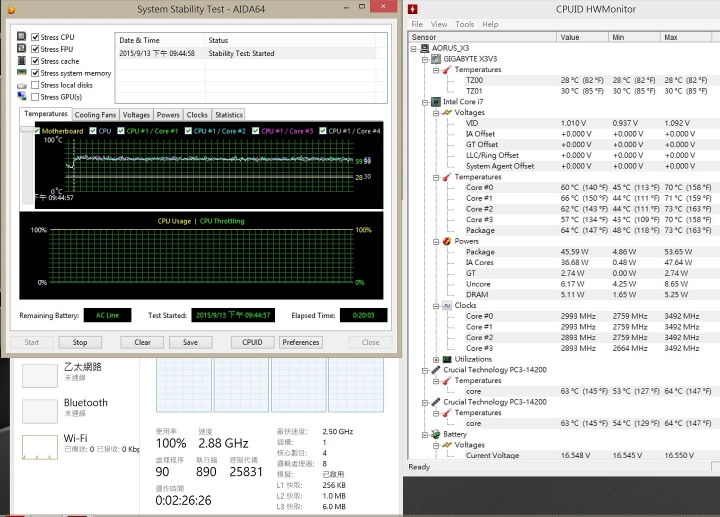Switch to the Cooling Fans tab
The image size is (720, 517).
[95, 115]
